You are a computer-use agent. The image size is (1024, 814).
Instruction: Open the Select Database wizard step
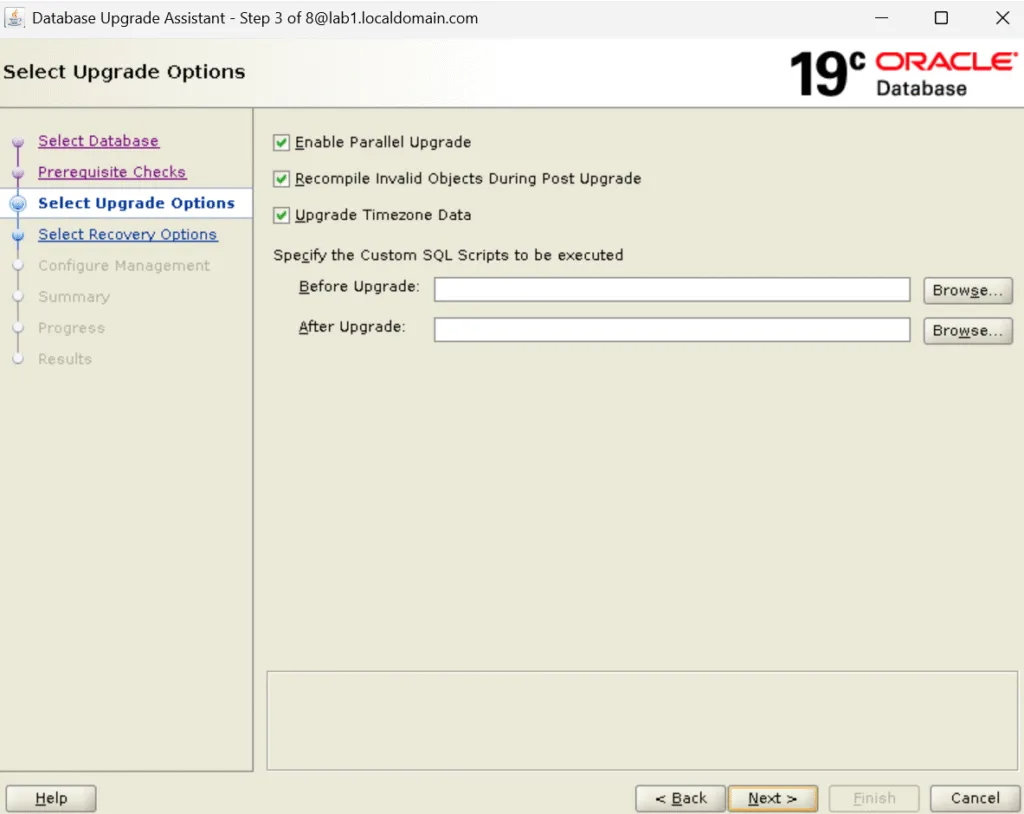coord(98,141)
